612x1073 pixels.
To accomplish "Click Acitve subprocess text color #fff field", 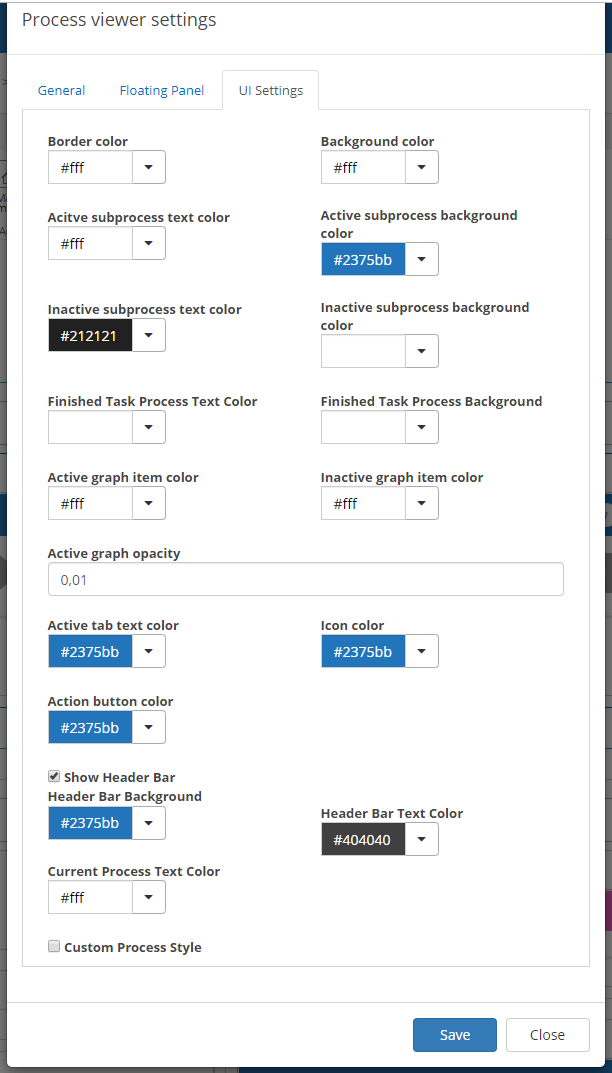I will click(90, 243).
